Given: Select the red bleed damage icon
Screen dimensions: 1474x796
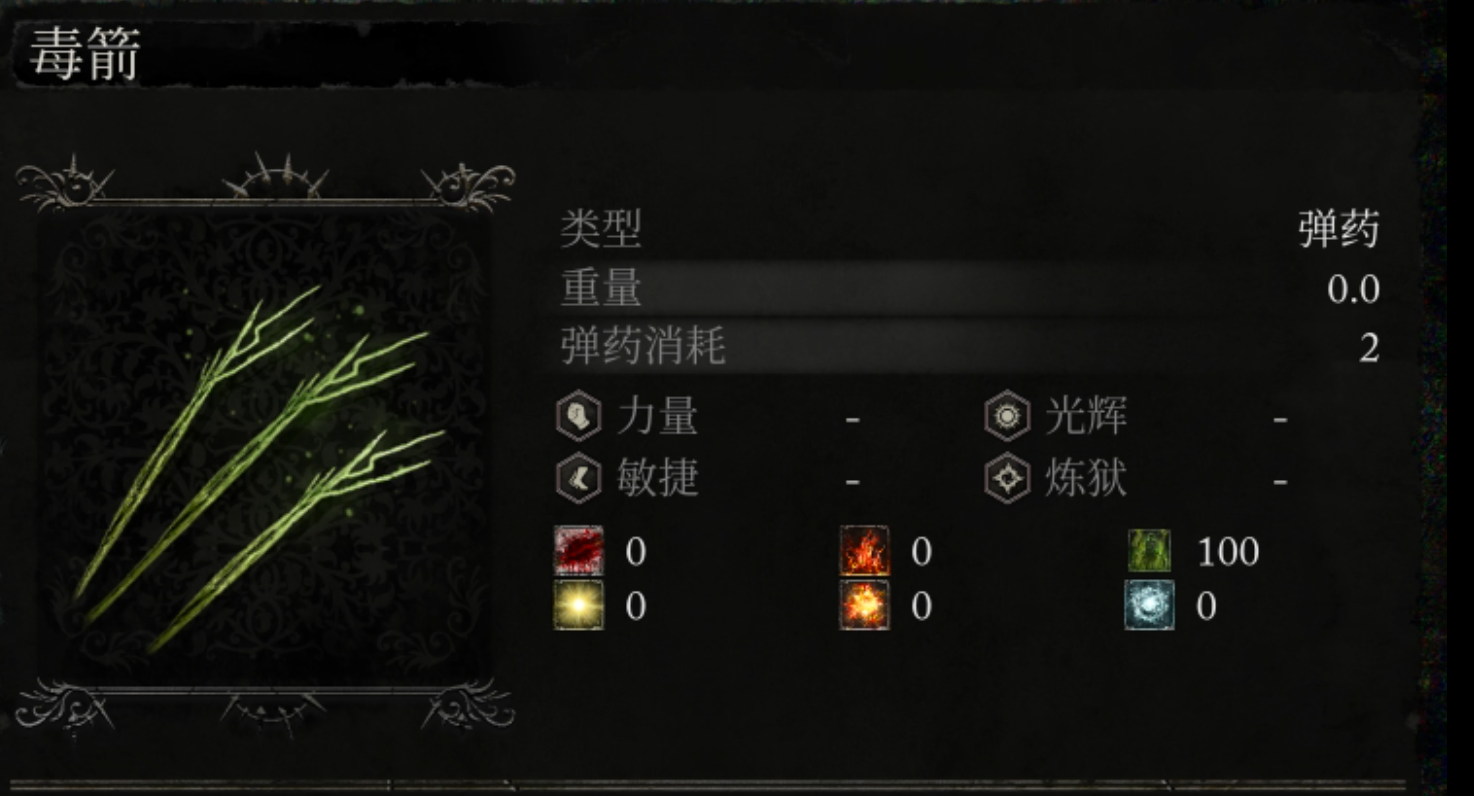Looking at the screenshot, I should (580, 551).
